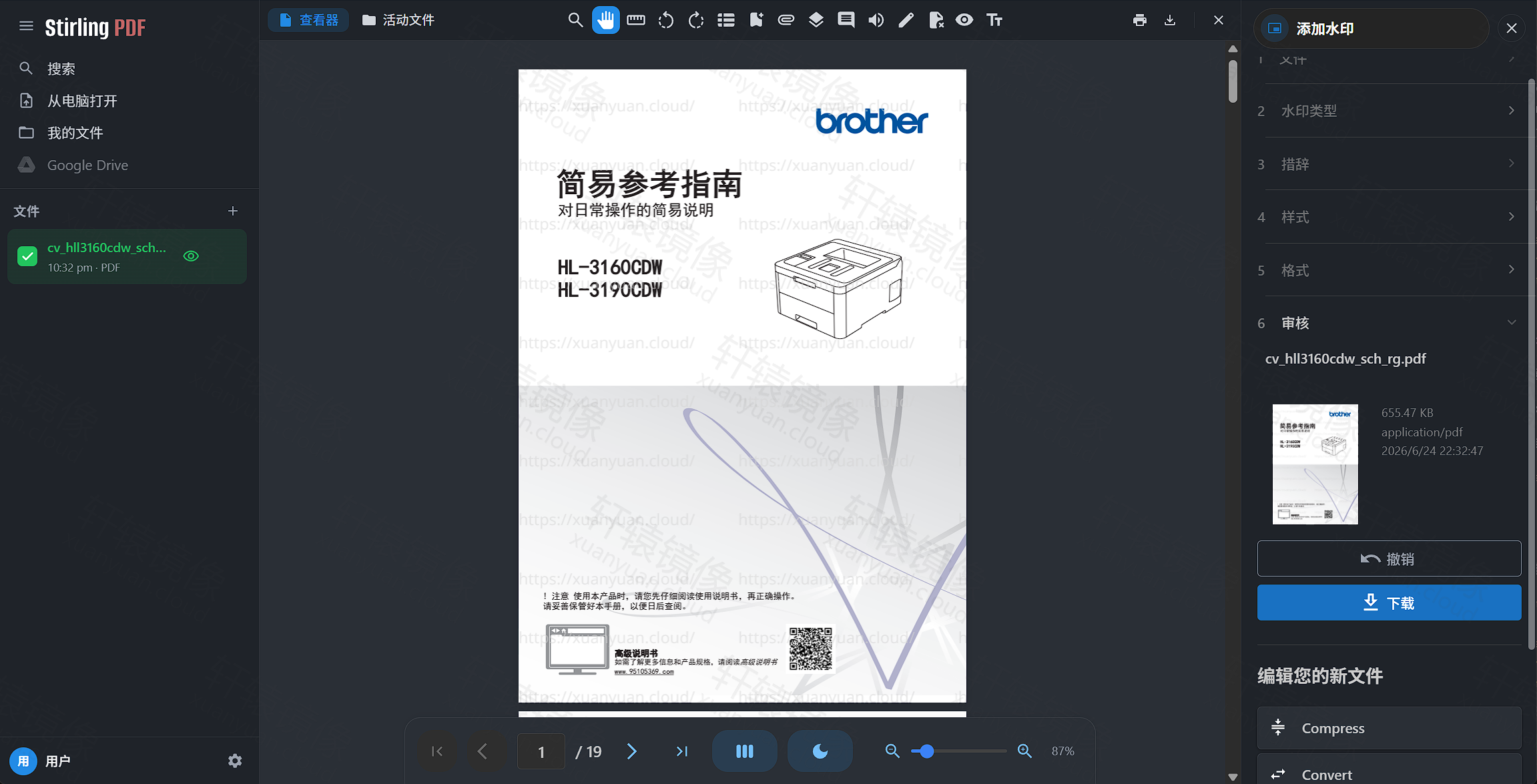Click the add bookmark icon
The image size is (1537, 784).
click(756, 20)
